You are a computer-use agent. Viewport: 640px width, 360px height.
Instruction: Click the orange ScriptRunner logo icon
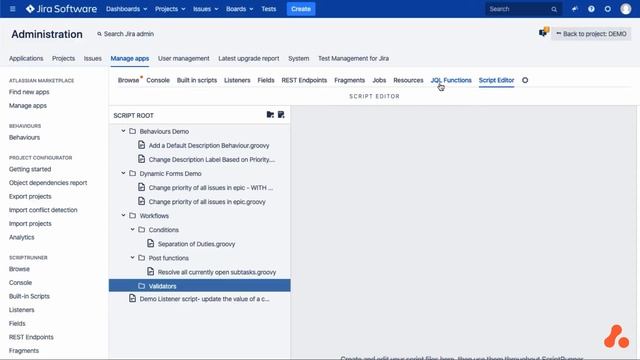(616, 337)
